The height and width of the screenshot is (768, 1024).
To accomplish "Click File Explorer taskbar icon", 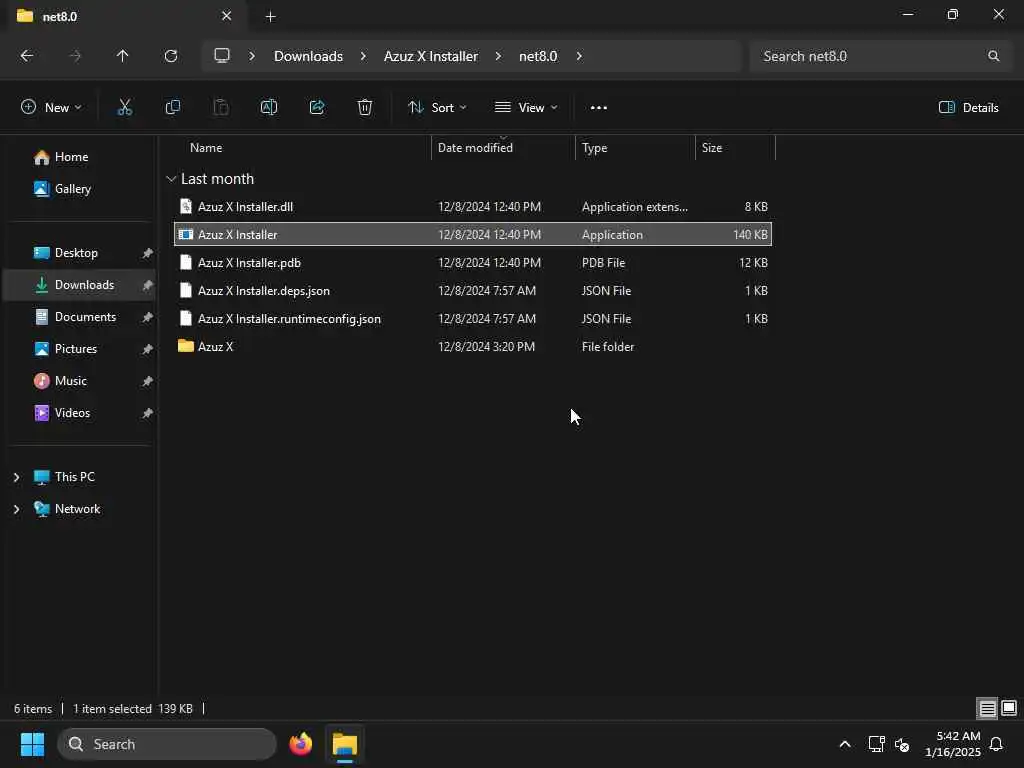I will tap(345, 744).
